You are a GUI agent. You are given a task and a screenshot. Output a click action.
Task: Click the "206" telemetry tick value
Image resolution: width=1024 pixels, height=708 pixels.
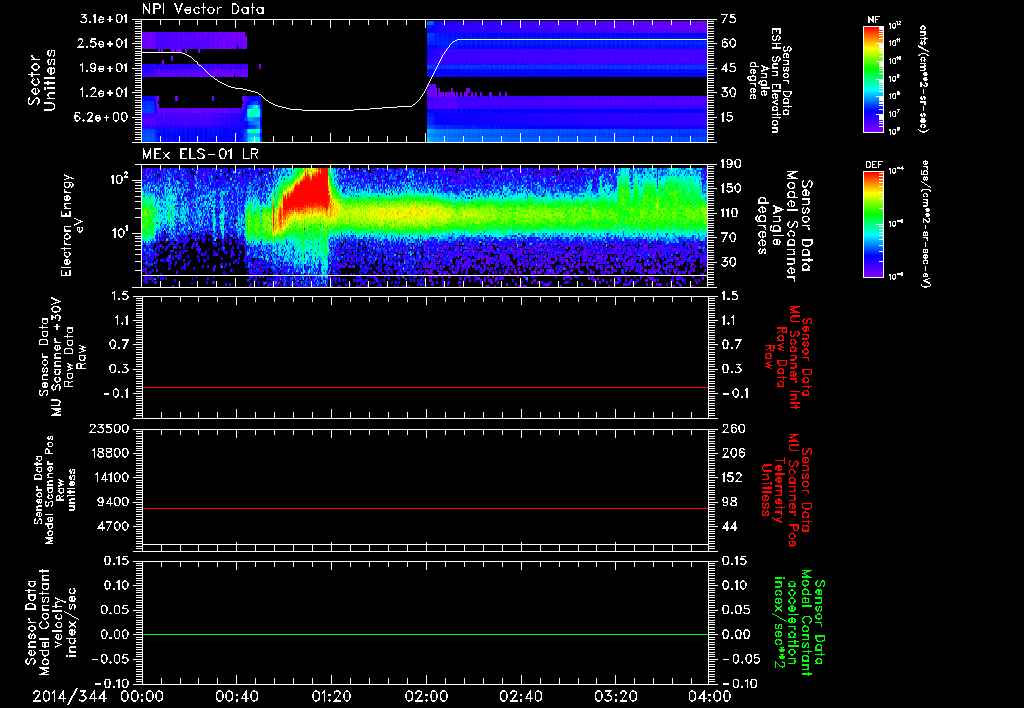(732, 453)
